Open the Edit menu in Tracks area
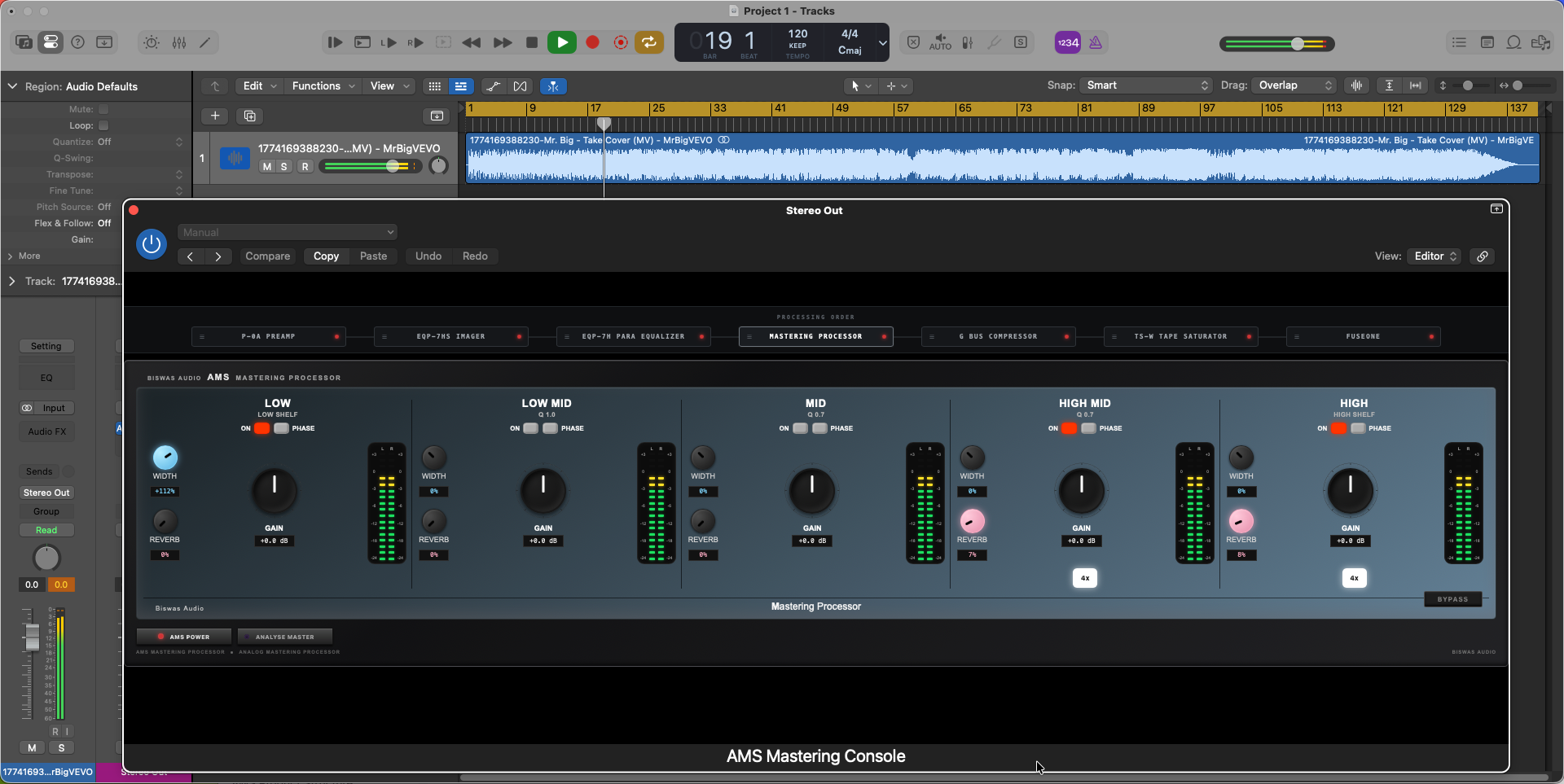 (260, 85)
